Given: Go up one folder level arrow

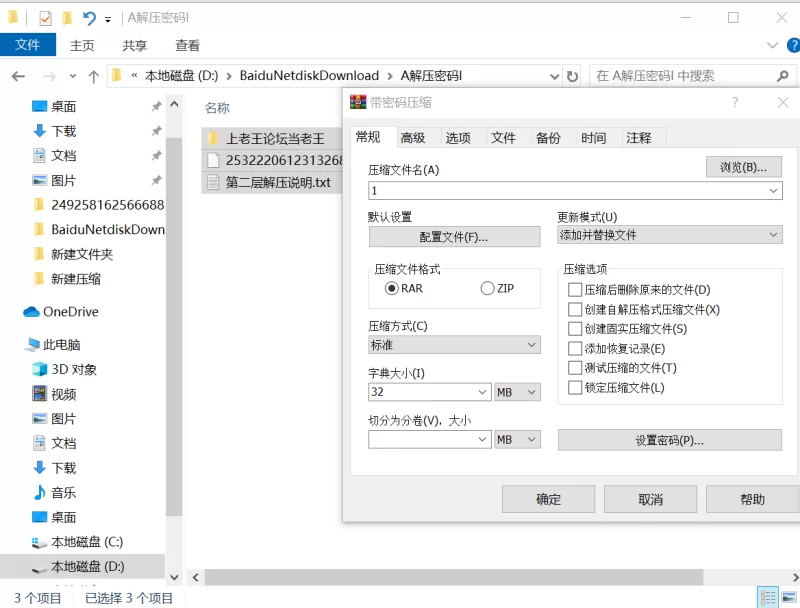Looking at the screenshot, I should 93,77.
